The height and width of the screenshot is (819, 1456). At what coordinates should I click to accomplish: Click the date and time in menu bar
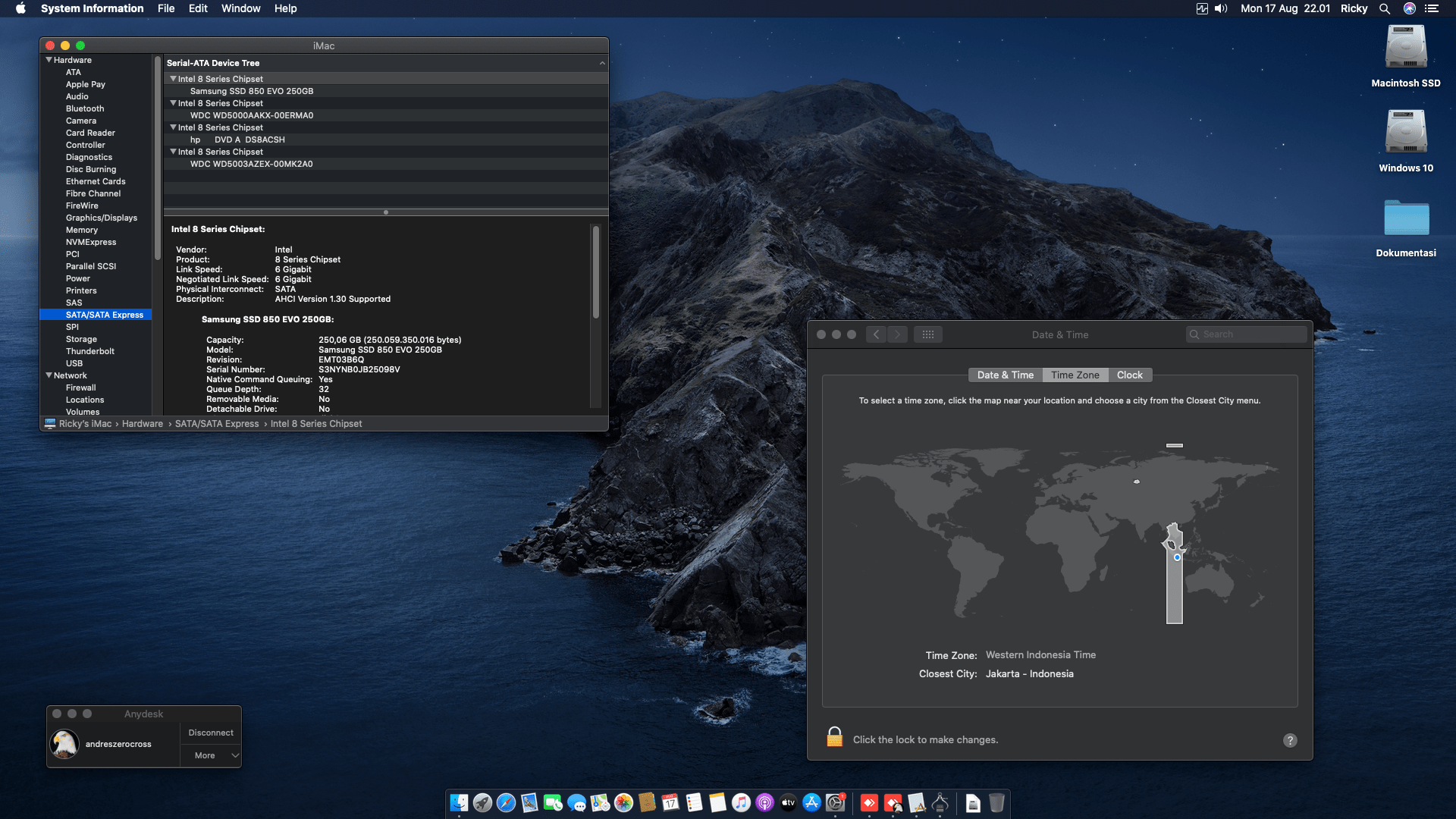click(1285, 8)
